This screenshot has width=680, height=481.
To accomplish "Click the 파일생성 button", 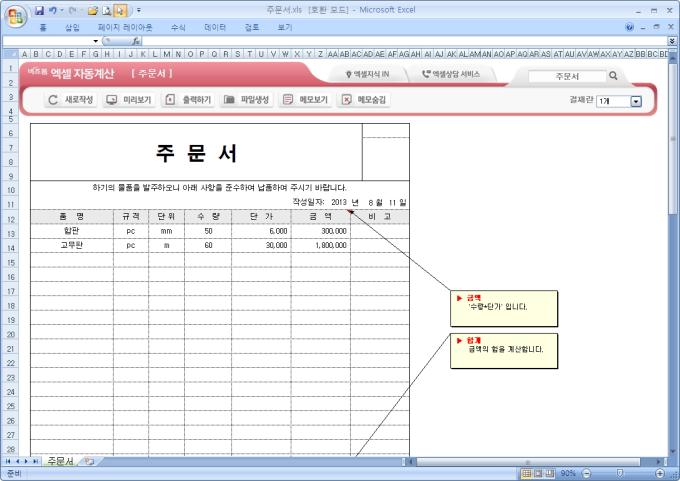I will [x=247, y=100].
